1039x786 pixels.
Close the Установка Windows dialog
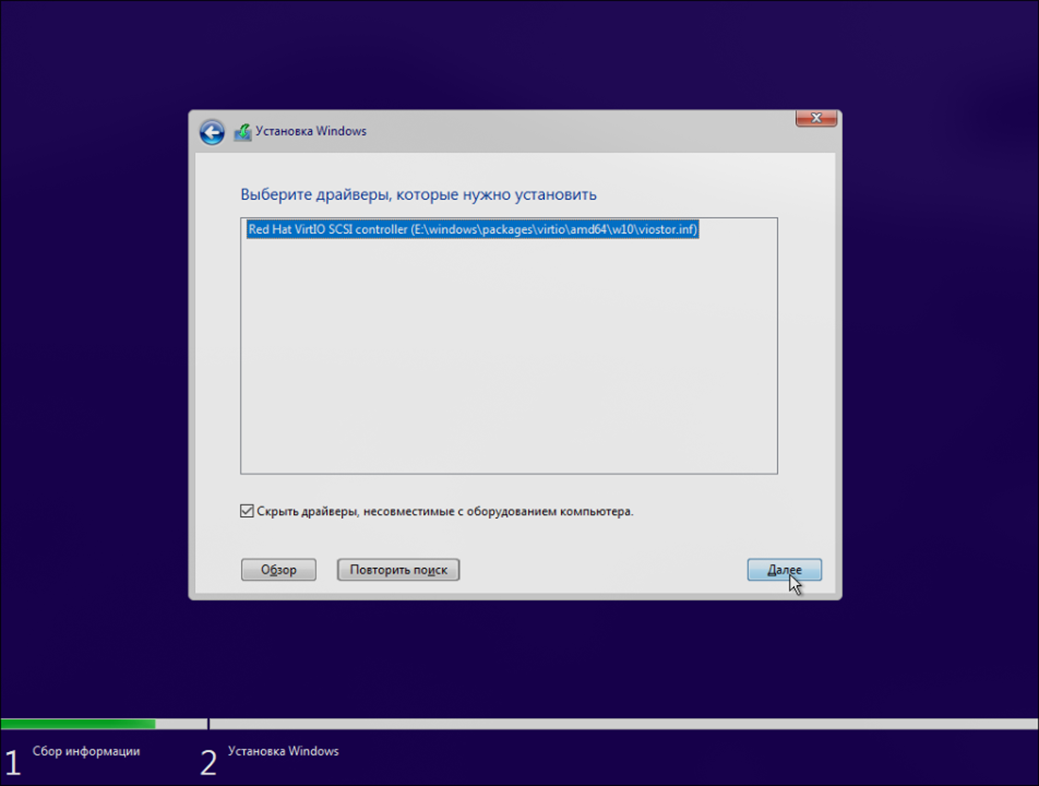[x=816, y=118]
